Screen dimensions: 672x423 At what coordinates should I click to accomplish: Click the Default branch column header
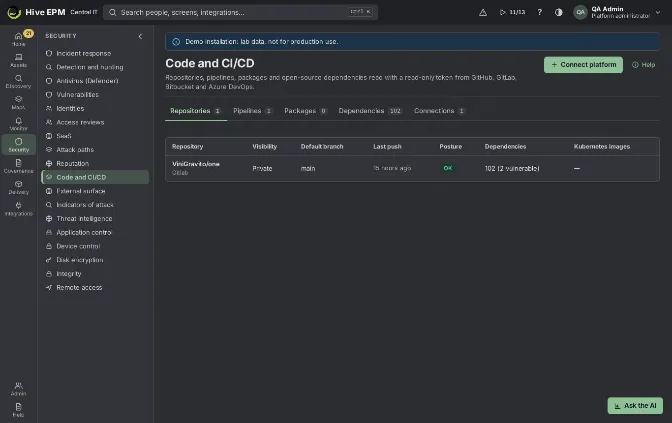coord(322,147)
